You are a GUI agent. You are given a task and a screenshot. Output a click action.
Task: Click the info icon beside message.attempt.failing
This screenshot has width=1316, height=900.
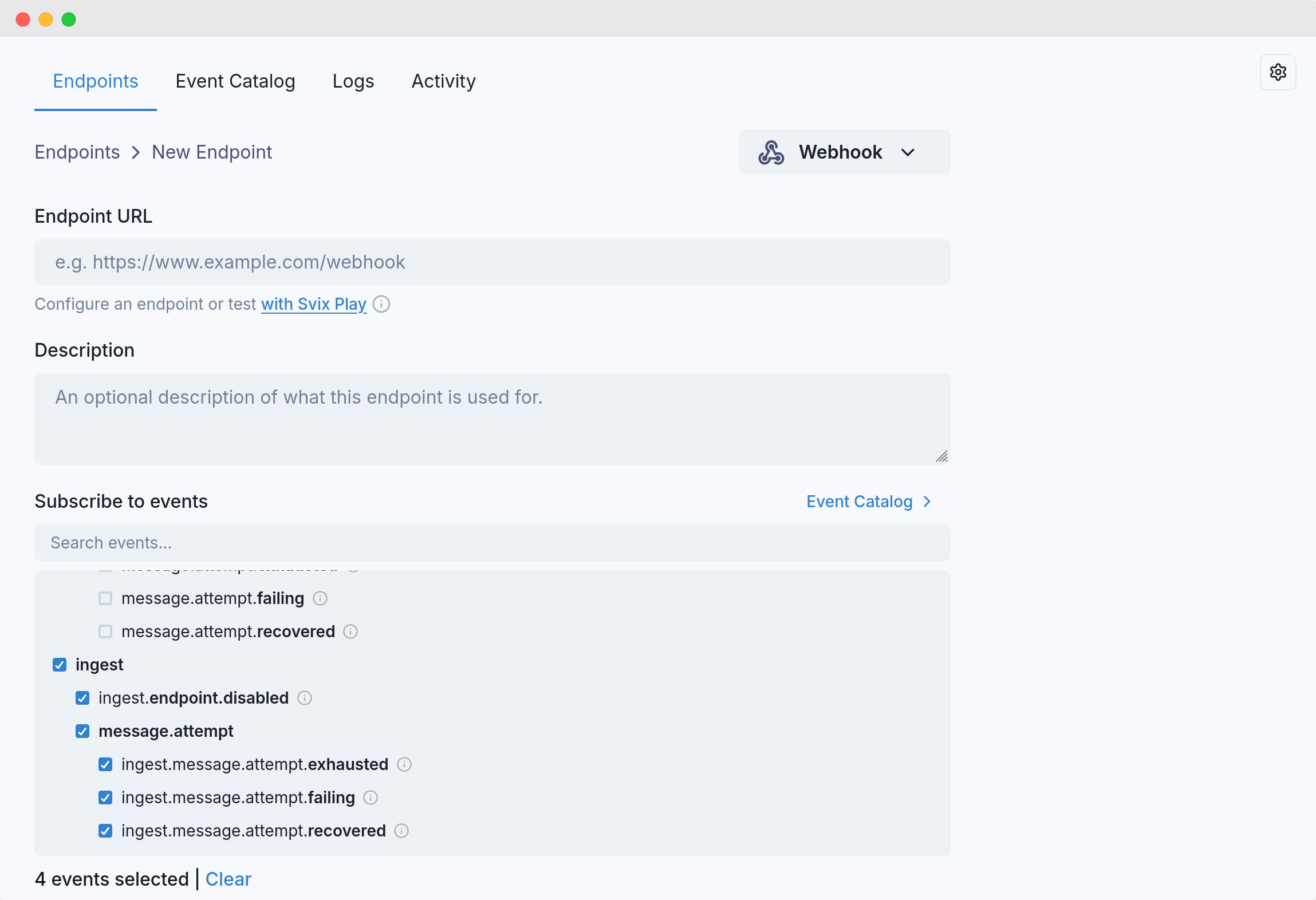point(320,599)
